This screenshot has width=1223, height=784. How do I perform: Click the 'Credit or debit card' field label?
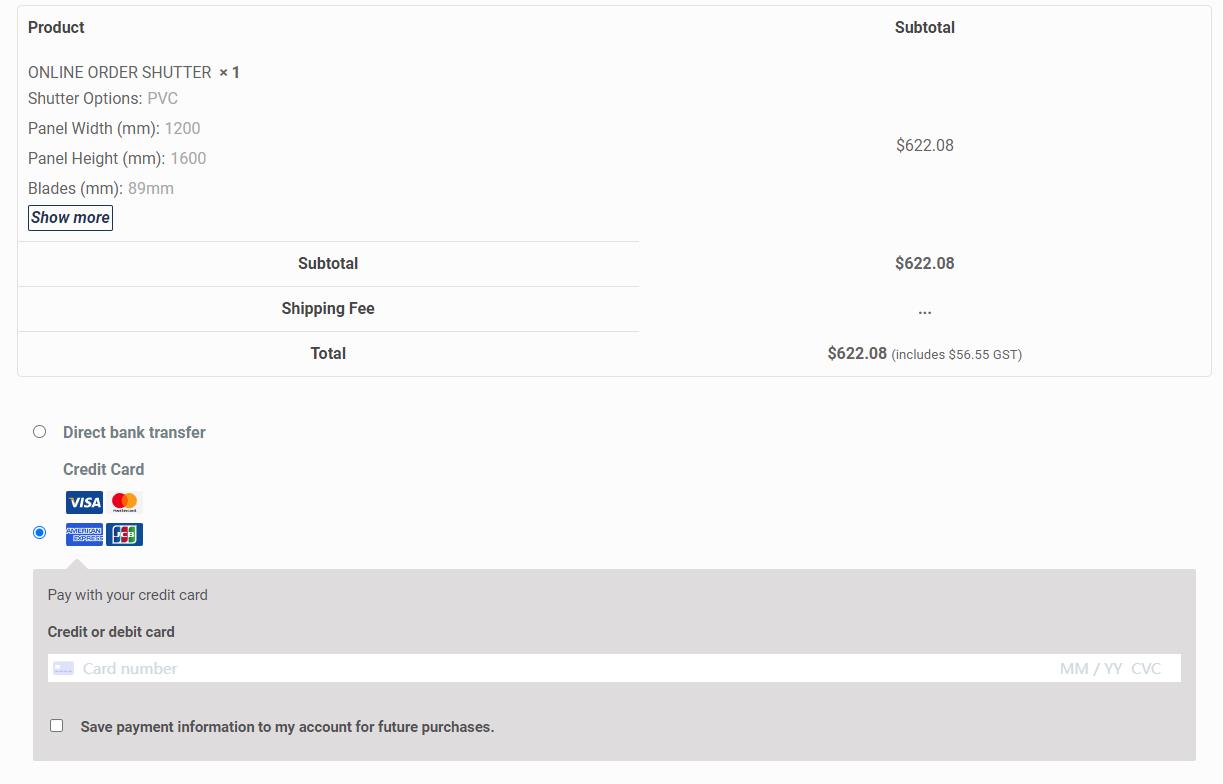coord(111,632)
